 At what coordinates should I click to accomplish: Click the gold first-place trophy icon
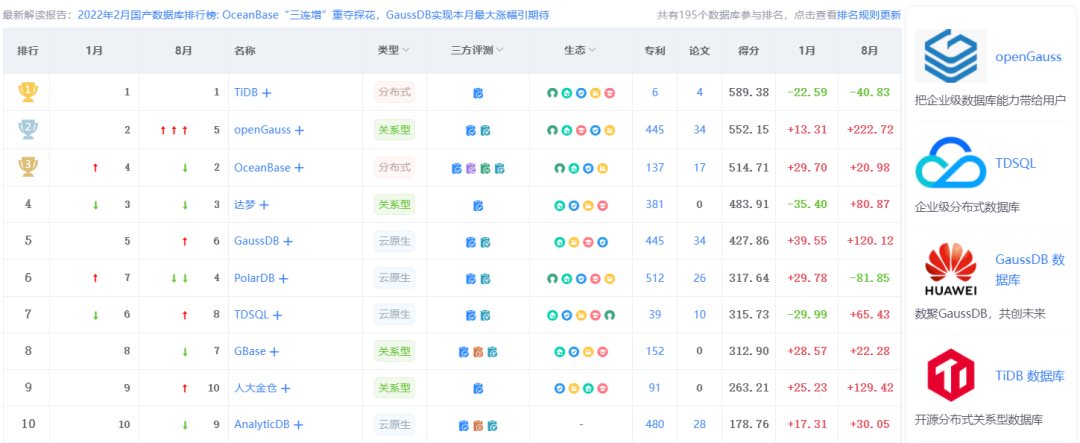coord(27,92)
